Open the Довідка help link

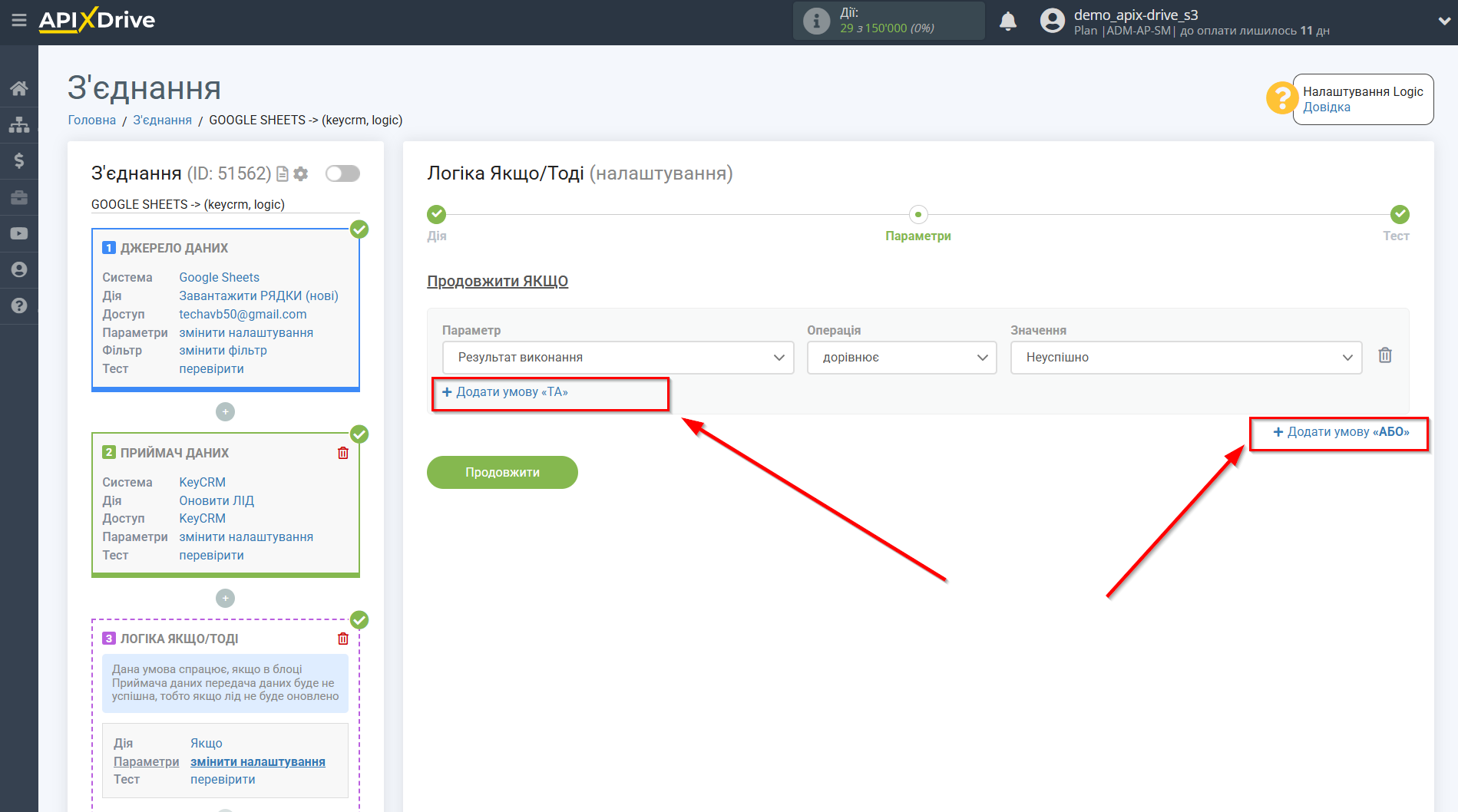coord(1326,107)
